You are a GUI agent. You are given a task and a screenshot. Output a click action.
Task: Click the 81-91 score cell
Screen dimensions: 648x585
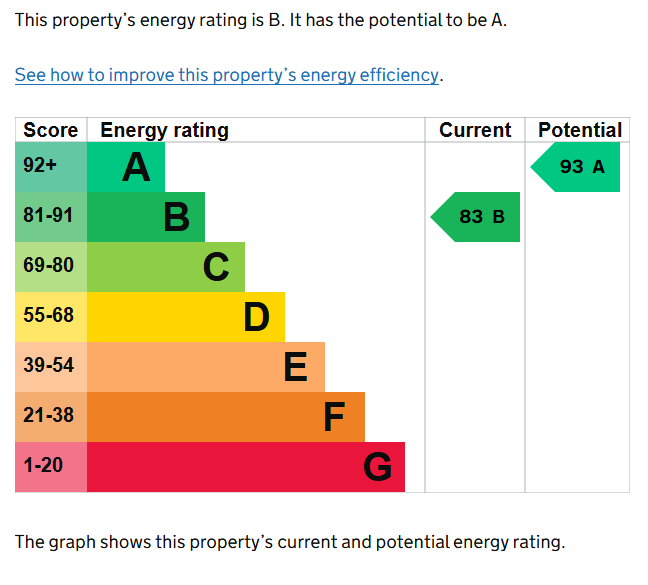click(x=51, y=217)
